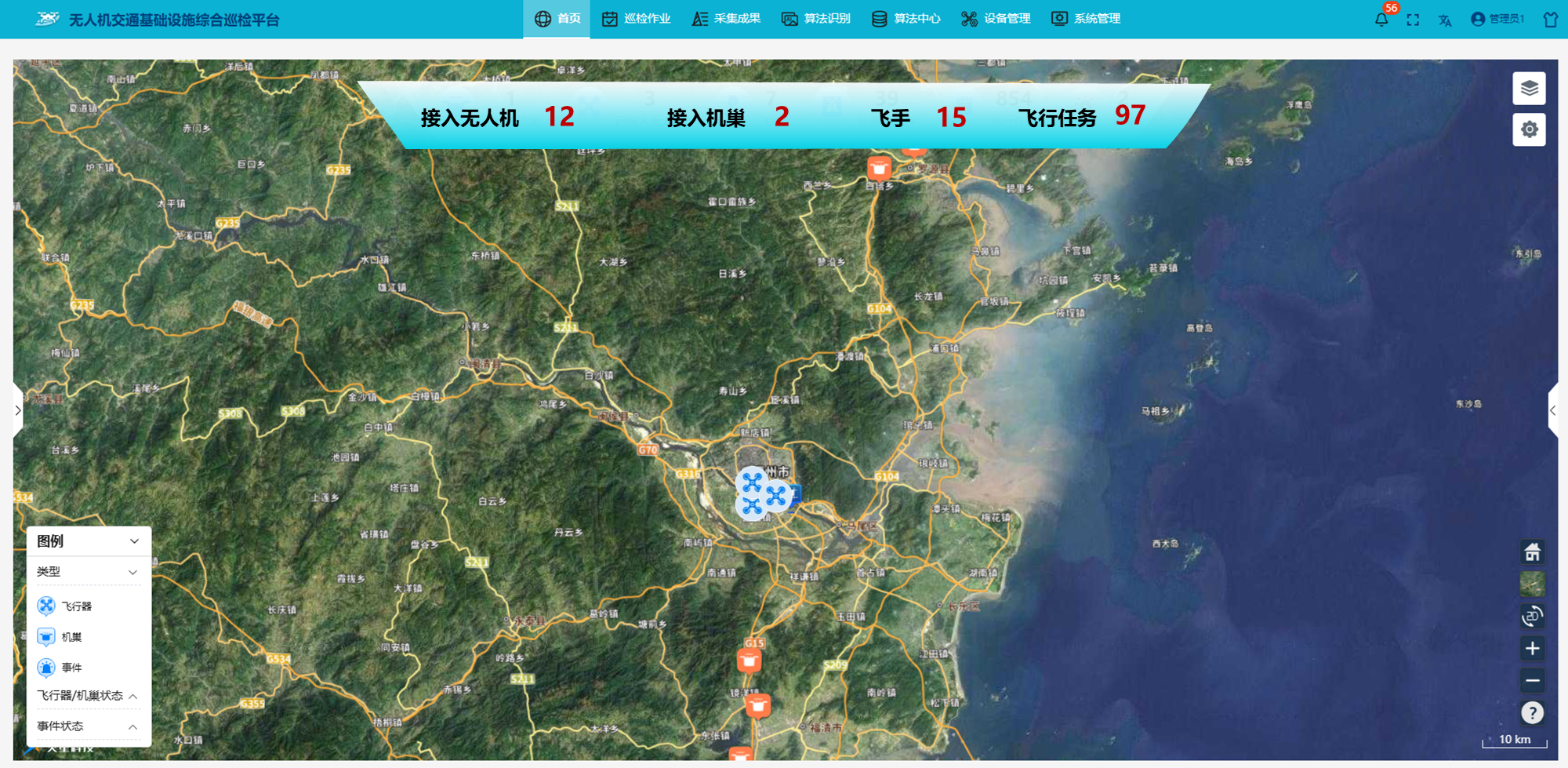Reset map to home view
The image size is (1568, 768).
click(1532, 552)
